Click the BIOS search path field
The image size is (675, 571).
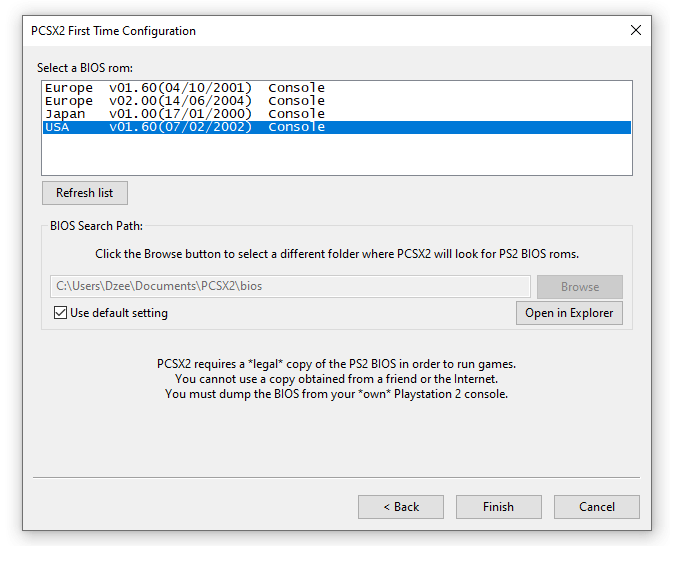pyautogui.click(x=290, y=286)
